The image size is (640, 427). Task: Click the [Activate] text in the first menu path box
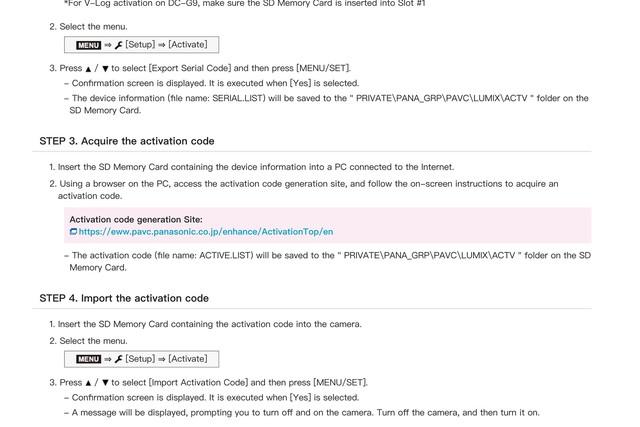click(x=188, y=44)
